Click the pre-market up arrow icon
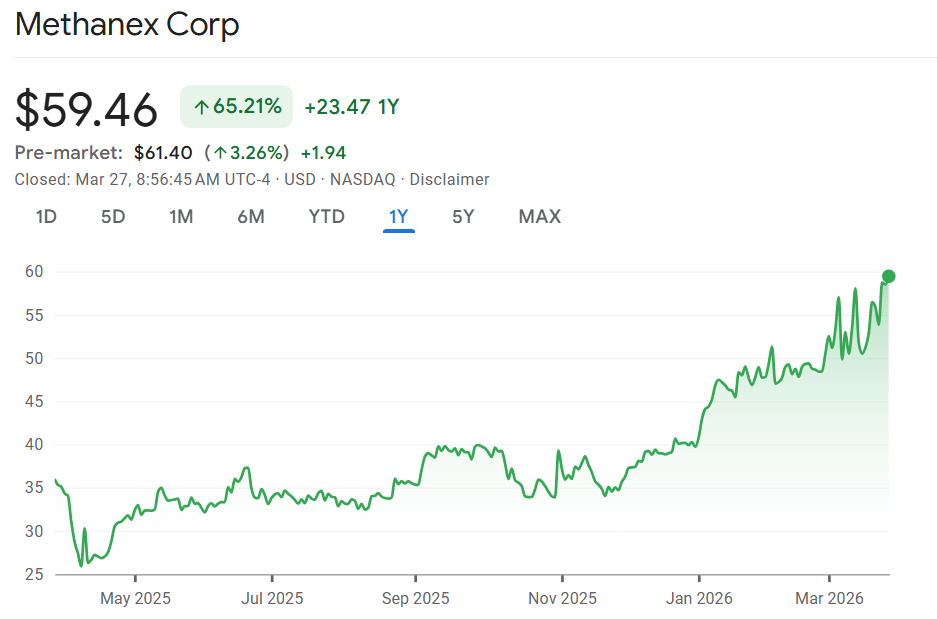This screenshot has height=619, width=937. coord(218,153)
